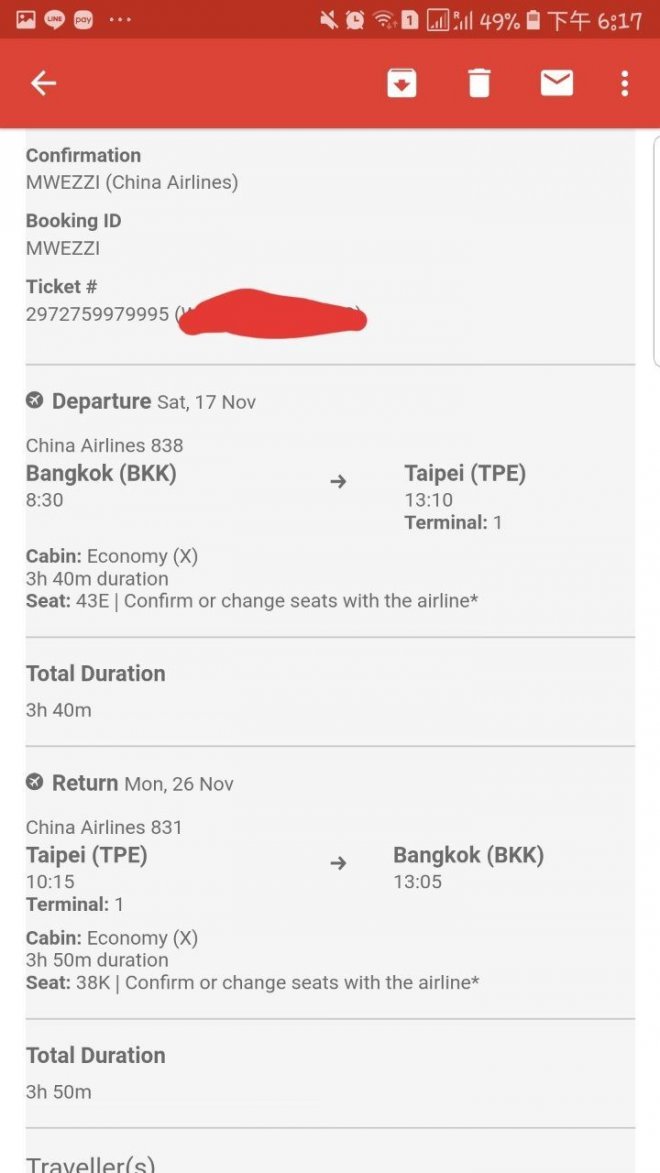Viewport: 660px width, 1173px height.
Task: Tap the Return Mon, 26 Nov heading
Action: click(x=142, y=783)
